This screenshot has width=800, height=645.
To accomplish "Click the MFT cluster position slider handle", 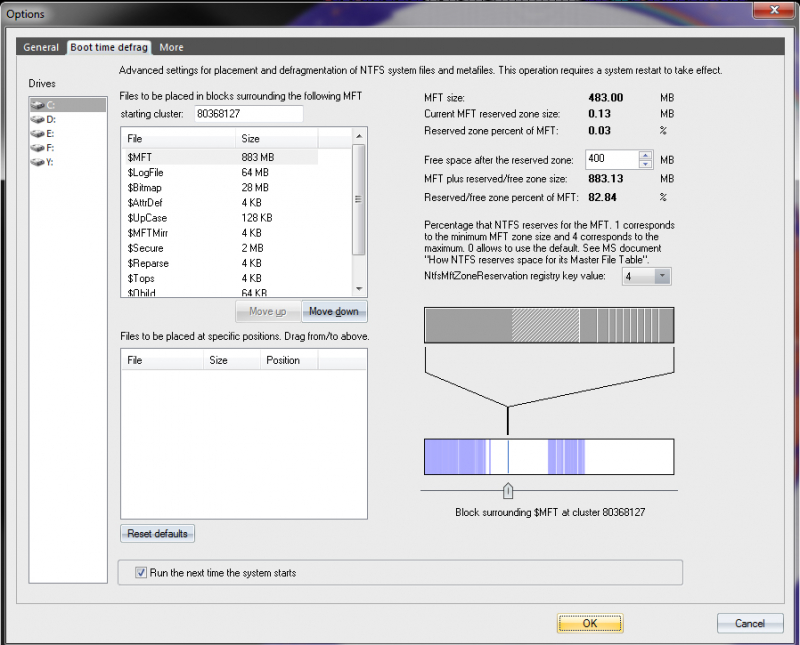I will pos(508,490).
